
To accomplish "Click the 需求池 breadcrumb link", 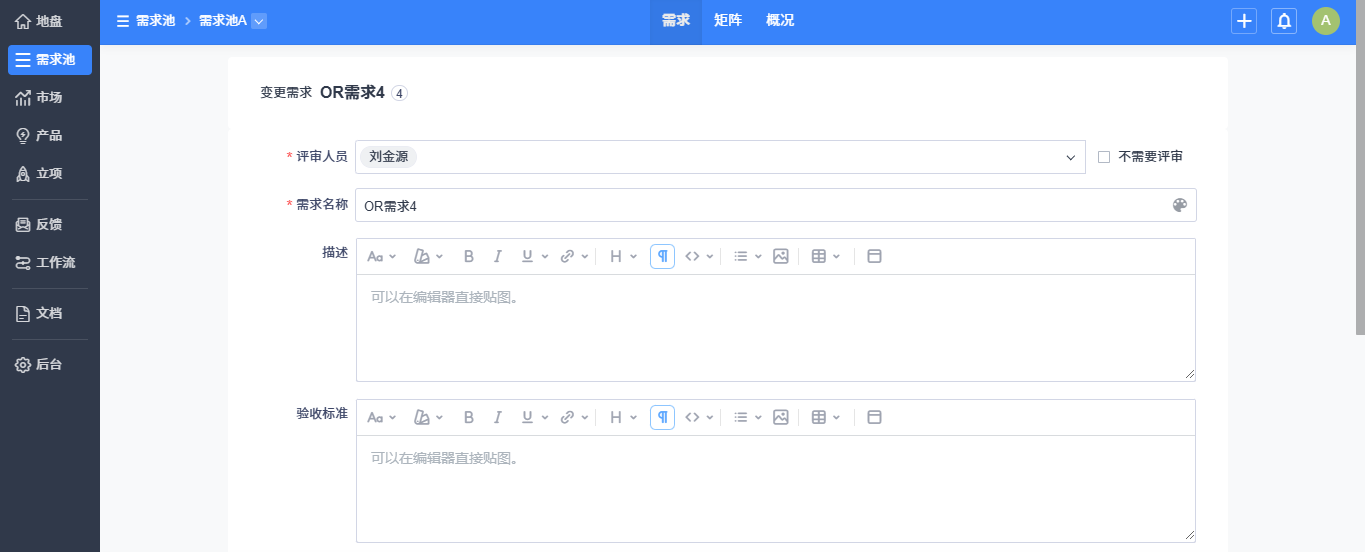I will coord(155,20).
